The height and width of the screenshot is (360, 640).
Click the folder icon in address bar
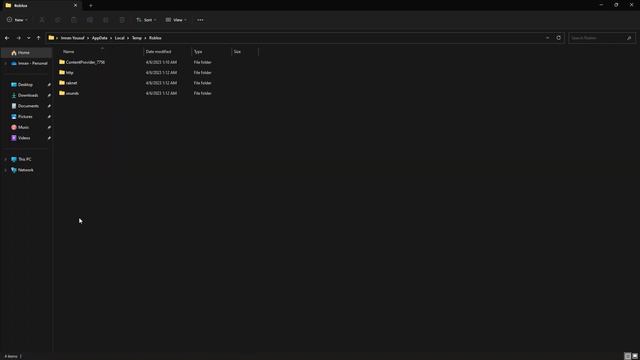click(x=51, y=38)
